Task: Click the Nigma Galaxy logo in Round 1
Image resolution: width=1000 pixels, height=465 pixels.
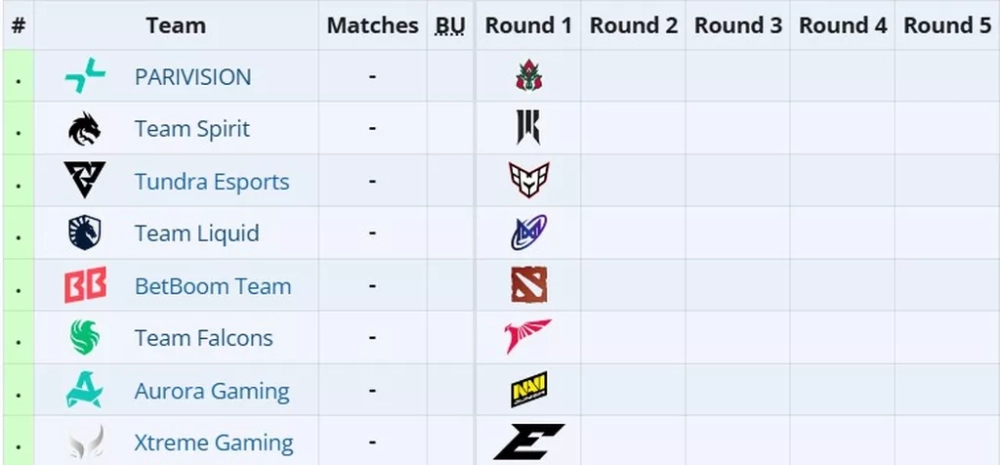Action: pos(529,232)
